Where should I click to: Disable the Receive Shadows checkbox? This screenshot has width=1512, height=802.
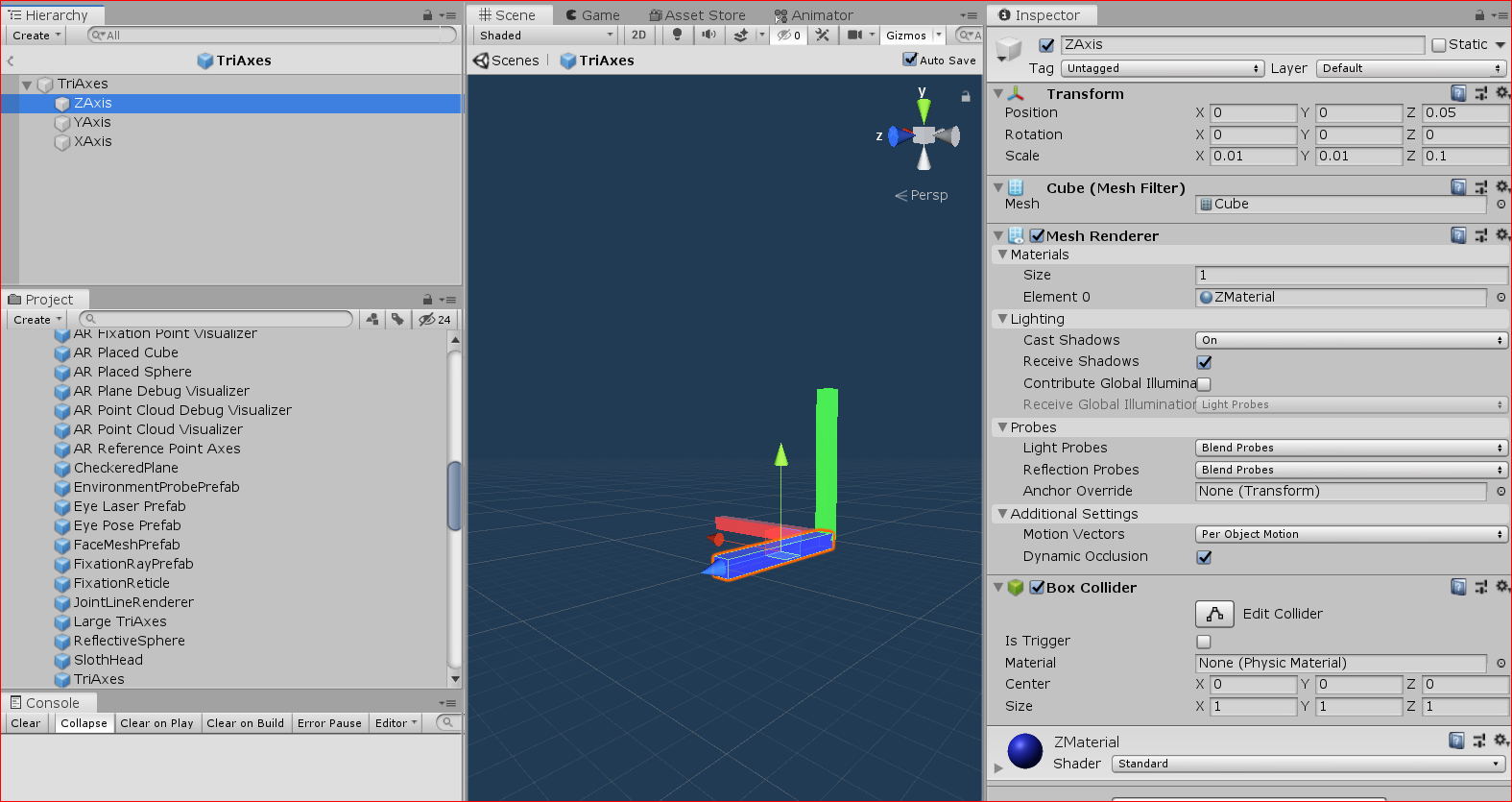1204,362
